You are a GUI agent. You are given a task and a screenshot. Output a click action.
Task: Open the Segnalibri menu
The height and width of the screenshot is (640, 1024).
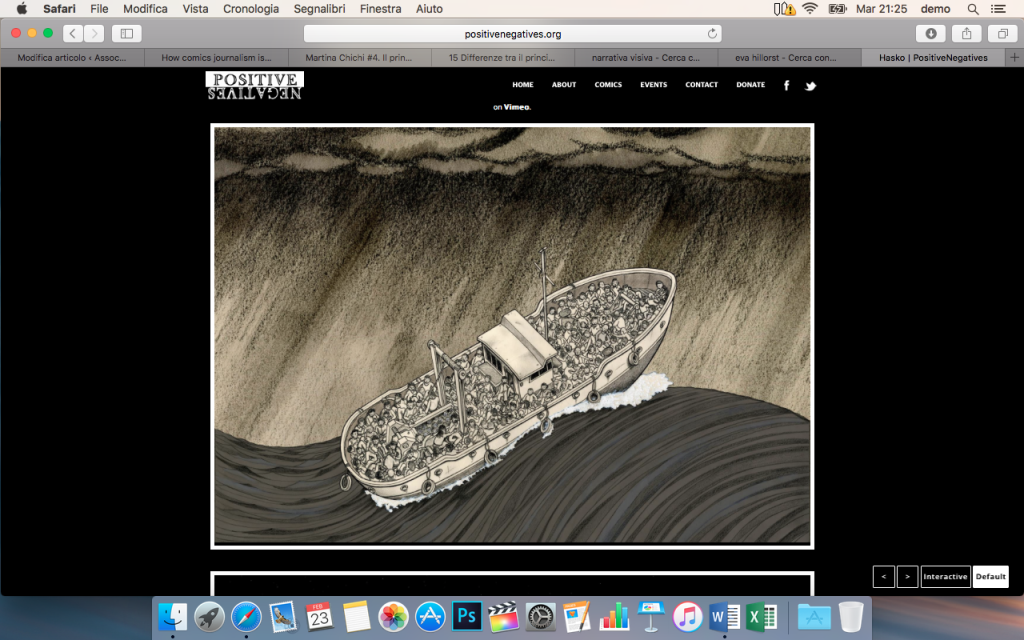click(319, 8)
